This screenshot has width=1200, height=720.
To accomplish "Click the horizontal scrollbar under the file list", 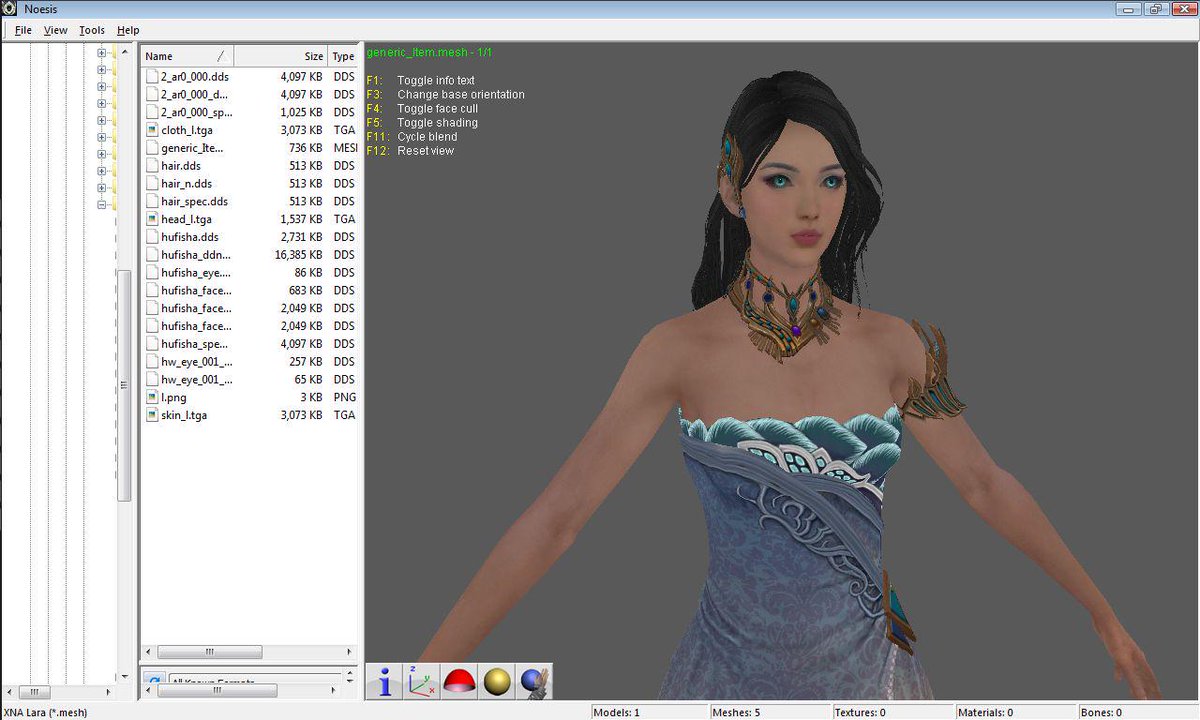I will 210,651.
